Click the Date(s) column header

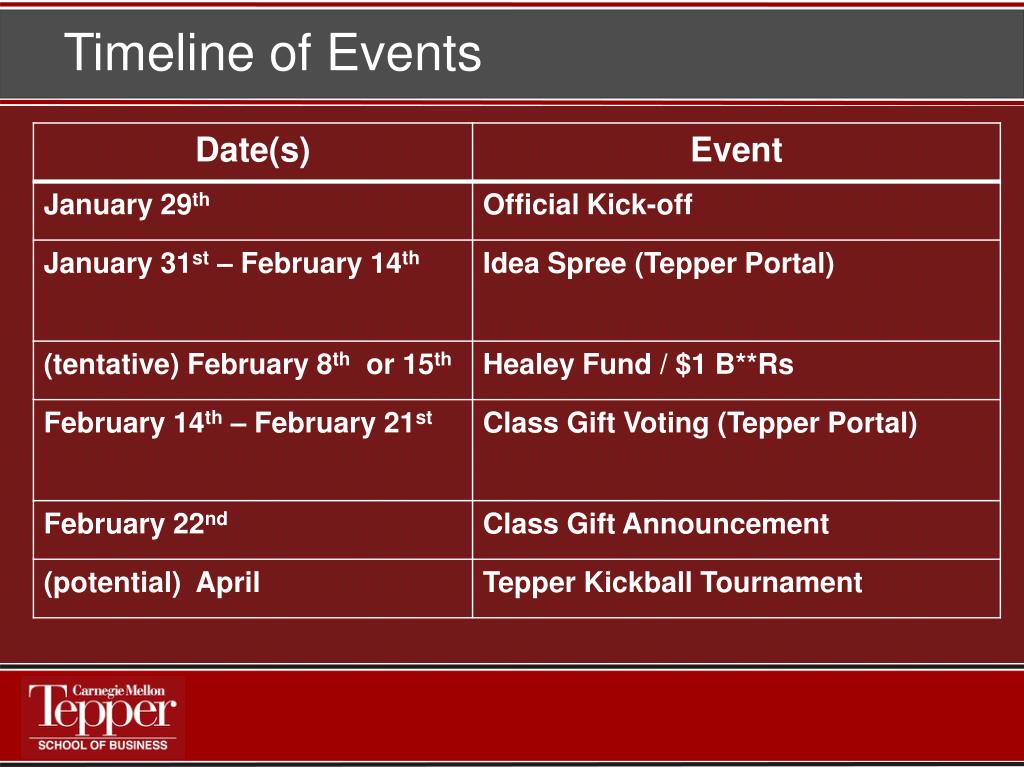click(x=253, y=151)
